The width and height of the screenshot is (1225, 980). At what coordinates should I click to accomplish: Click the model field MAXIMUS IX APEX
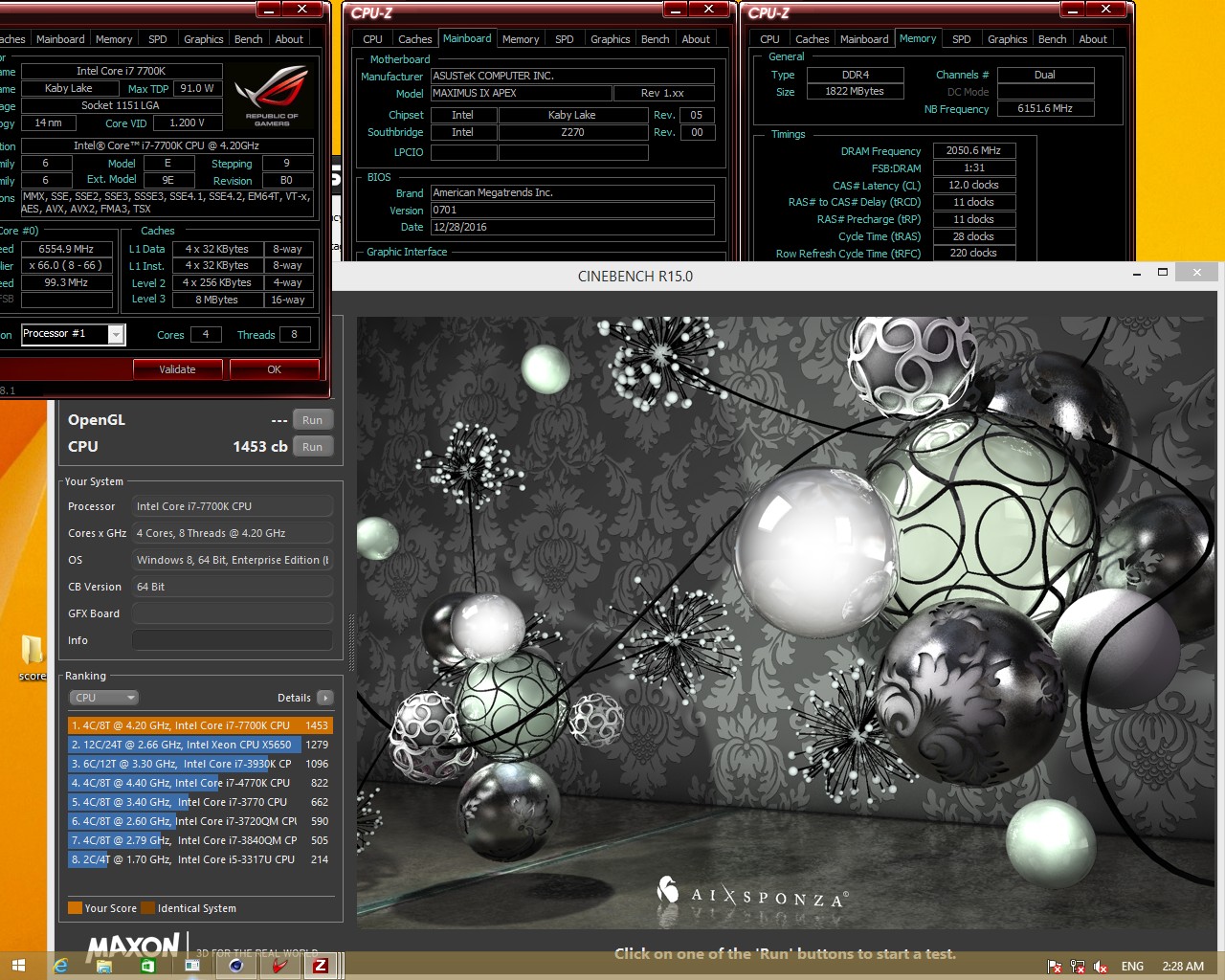click(x=522, y=93)
